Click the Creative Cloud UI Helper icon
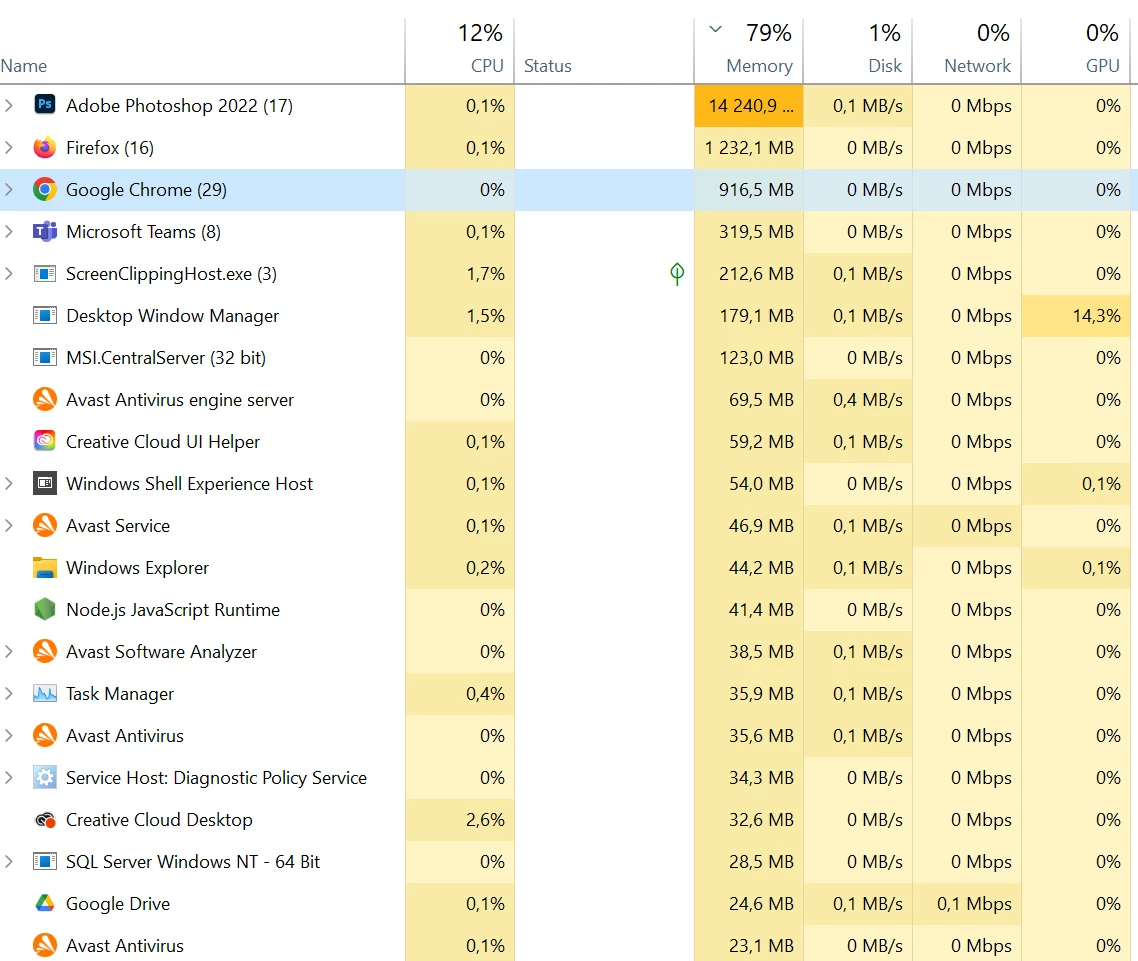Image resolution: width=1138 pixels, height=961 pixels. [44, 441]
